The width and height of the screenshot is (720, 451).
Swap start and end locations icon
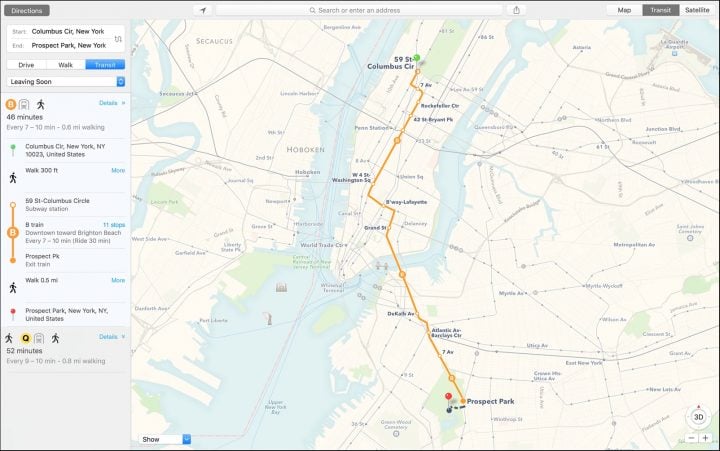[118, 39]
